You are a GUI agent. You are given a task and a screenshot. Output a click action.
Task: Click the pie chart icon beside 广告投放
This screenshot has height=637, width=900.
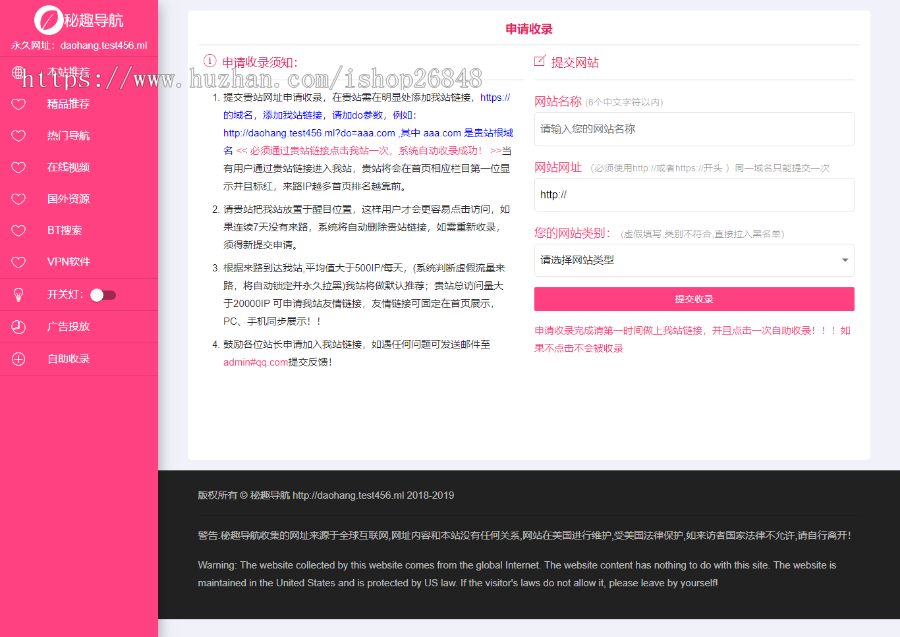coord(18,327)
